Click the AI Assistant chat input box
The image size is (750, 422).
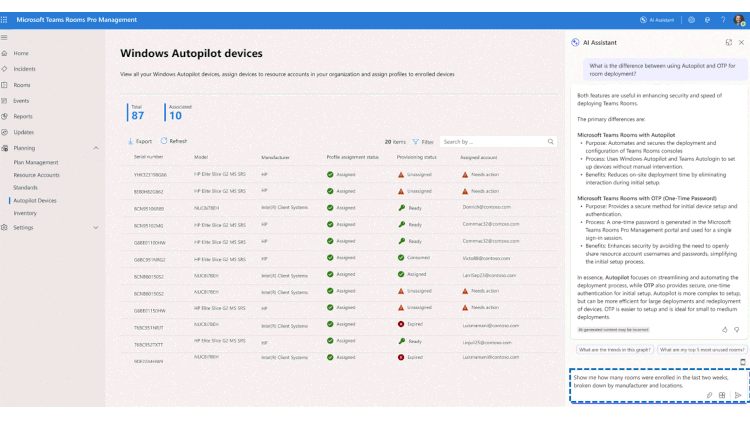pyautogui.click(x=659, y=386)
